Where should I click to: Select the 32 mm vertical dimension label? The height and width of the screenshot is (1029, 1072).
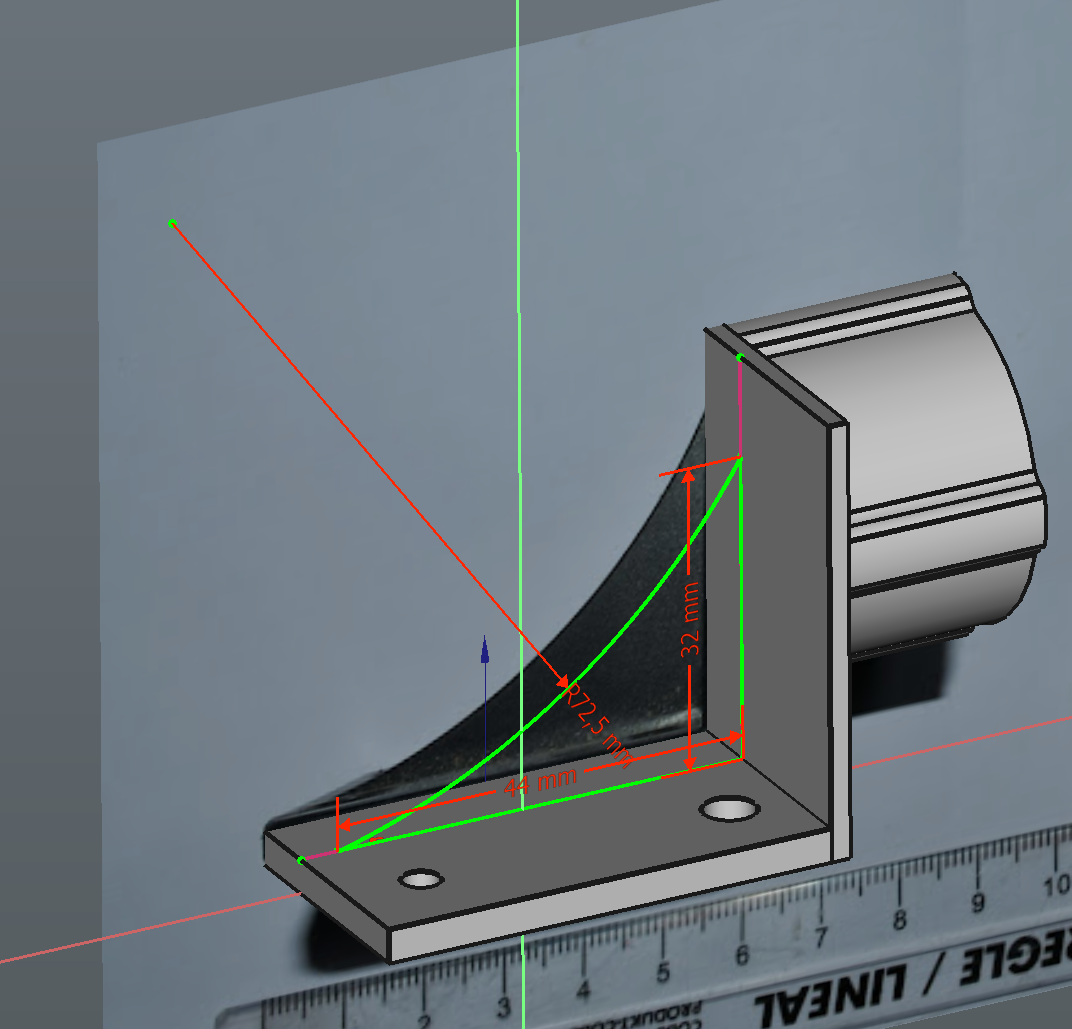click(x=691, y=620)
